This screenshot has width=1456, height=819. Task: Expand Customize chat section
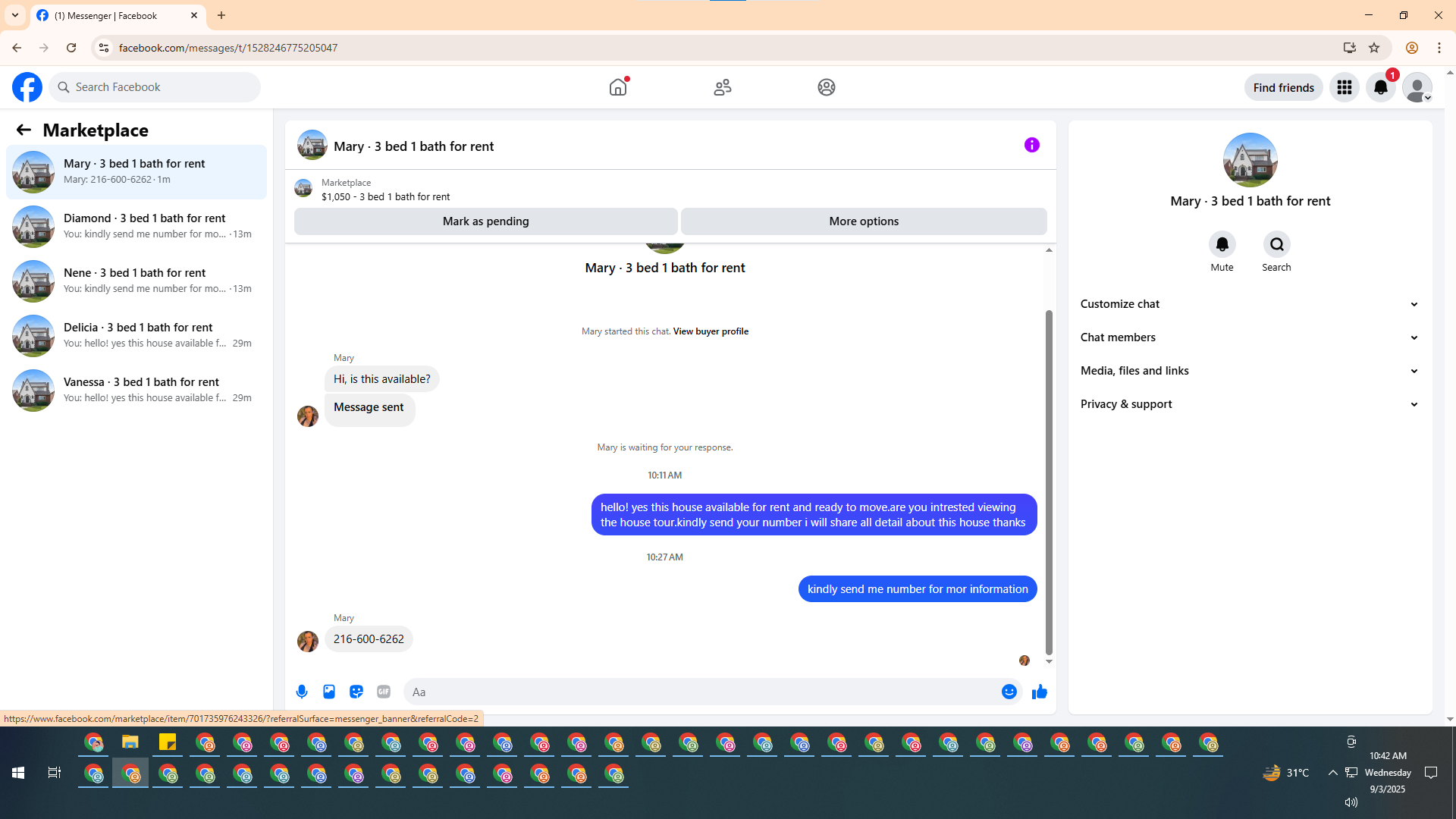click(1250, 304)
